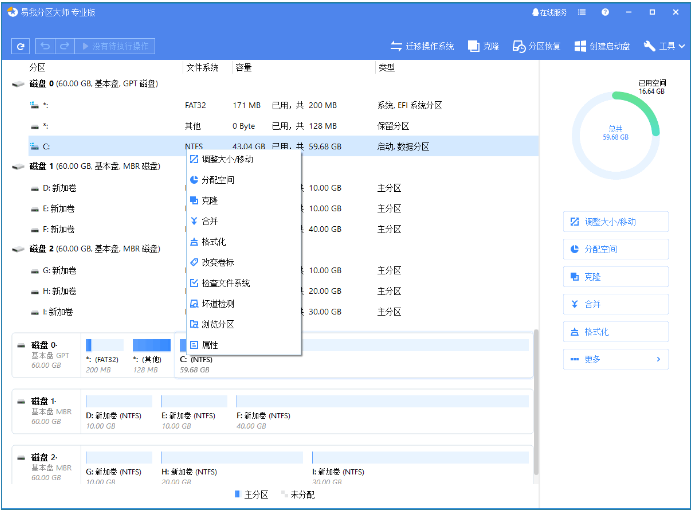Click 创建启动盘 (create bootable disk) icon
692x513 pixels.
602,46
